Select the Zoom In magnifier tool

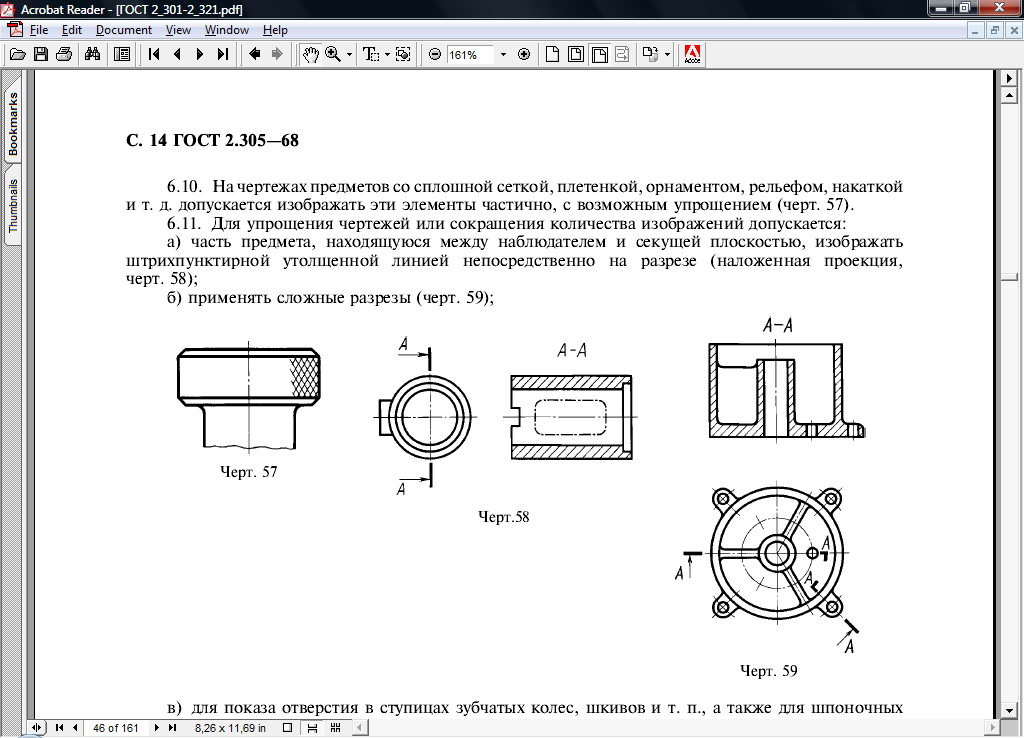333,54
